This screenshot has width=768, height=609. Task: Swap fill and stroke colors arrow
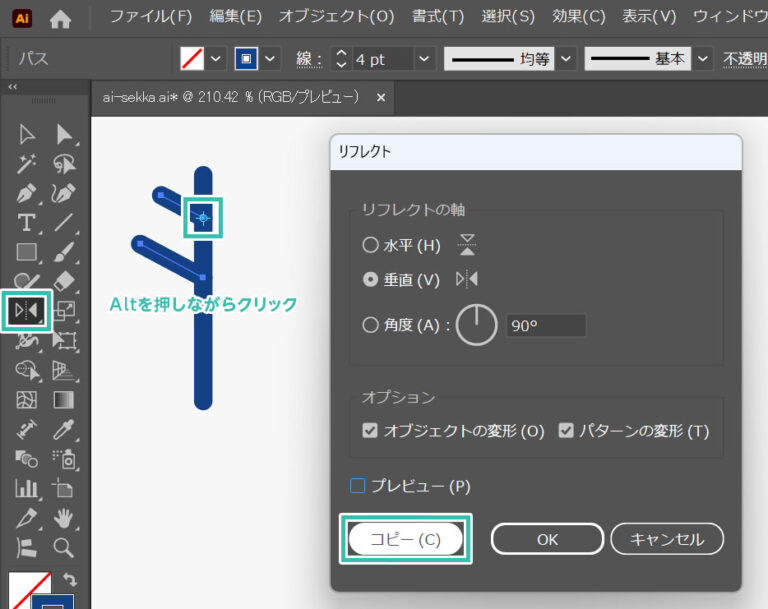point(70,580)
